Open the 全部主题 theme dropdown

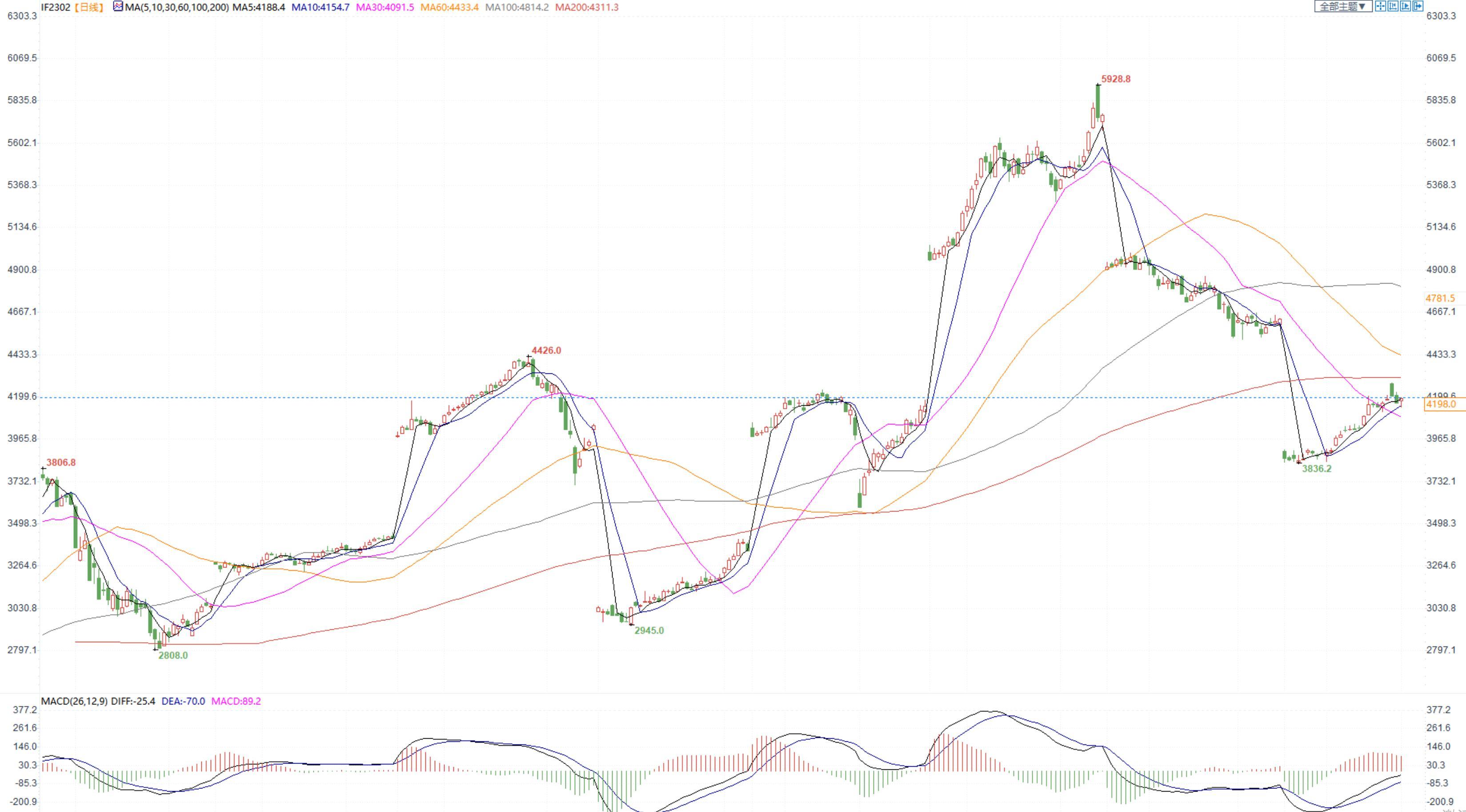click(x=1342, y=6)
